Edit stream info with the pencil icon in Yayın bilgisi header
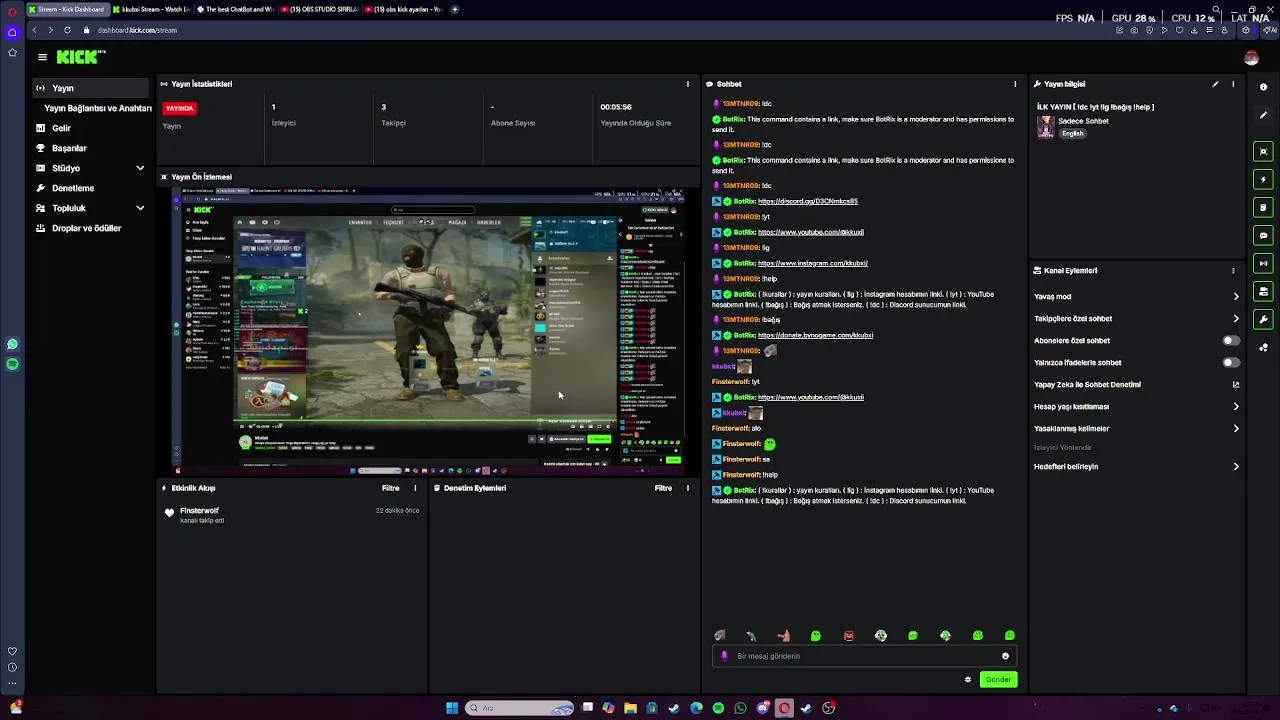 1215,84
